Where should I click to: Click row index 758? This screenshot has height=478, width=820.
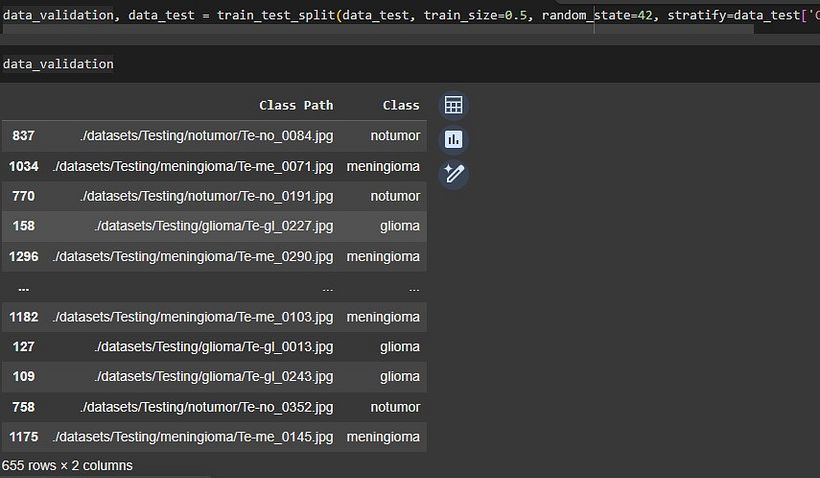pos(24,407)
